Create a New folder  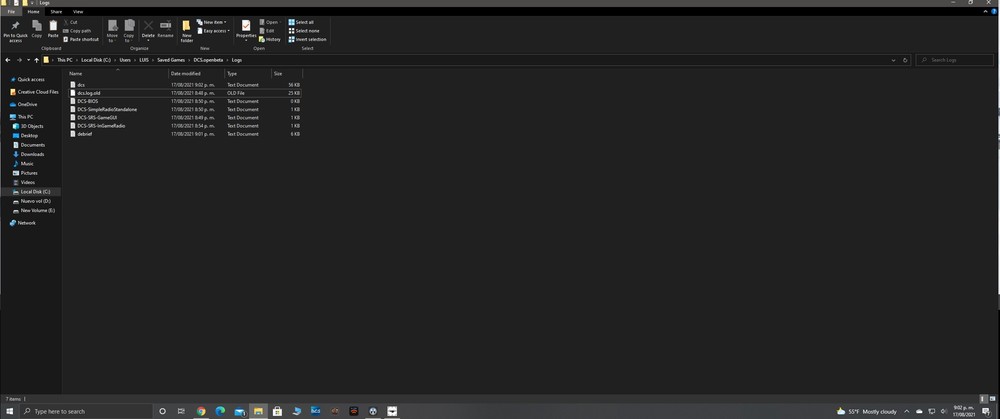(186, 31)
